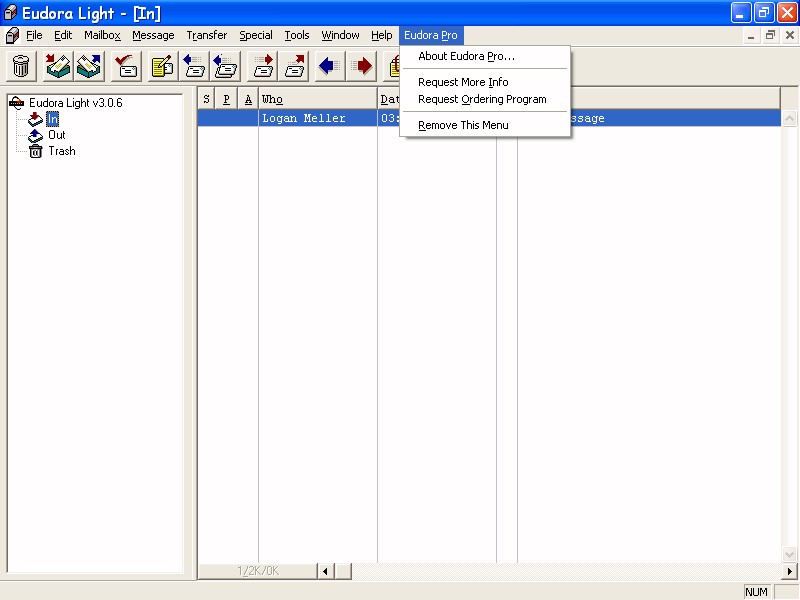
Task: Go to previous message with blue arrow
Action: (330, 66)
